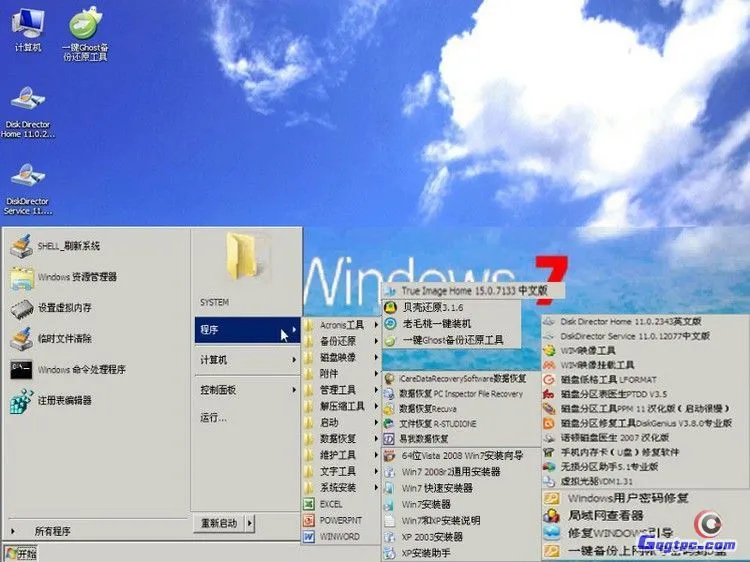Open the 计算机 start menu entry
The width and height of the screenshot is (750, 562).
pyautogui.click(x=247, y=360)
